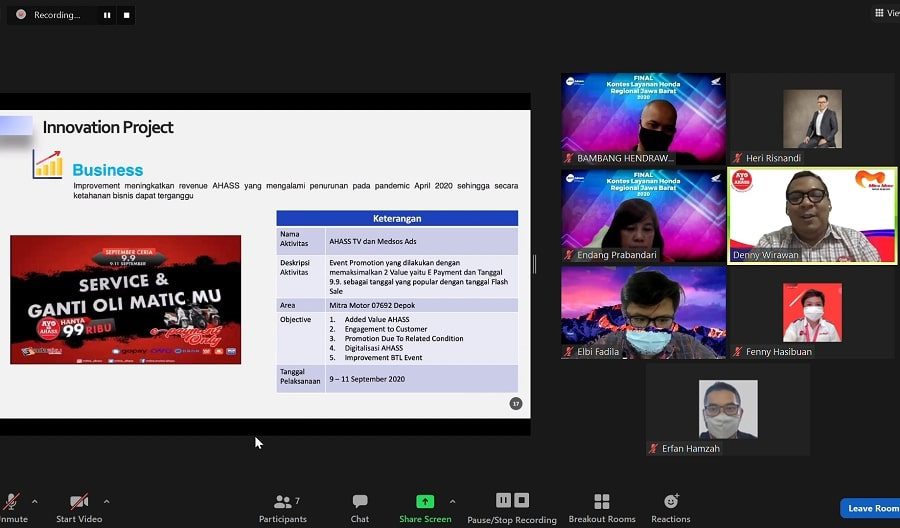Start Video camera toggle
Screen dimensions: 900x528
pyautogui.click(x=79, y=507)
